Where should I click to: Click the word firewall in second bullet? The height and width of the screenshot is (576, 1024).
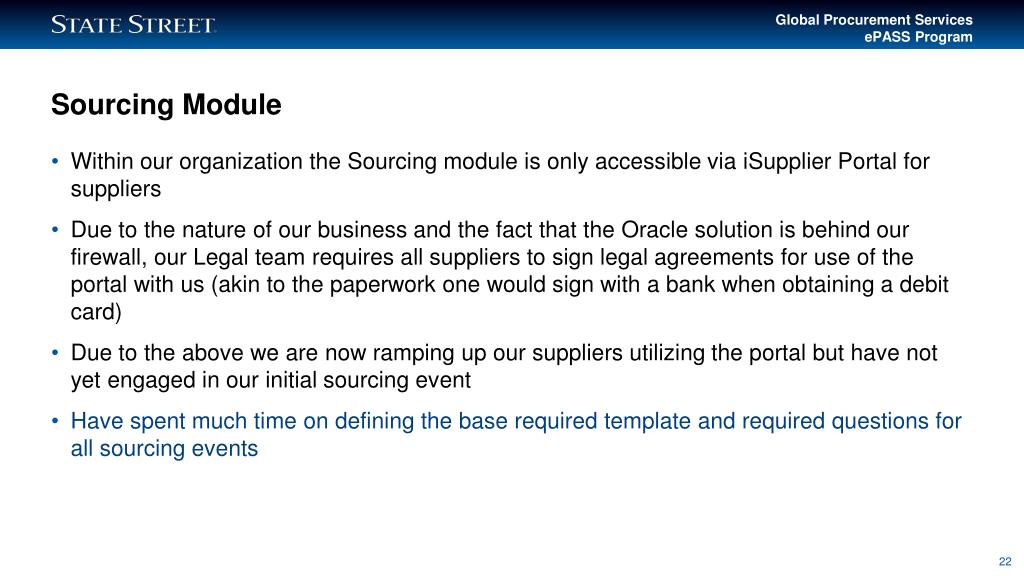(x=107, y=257)
